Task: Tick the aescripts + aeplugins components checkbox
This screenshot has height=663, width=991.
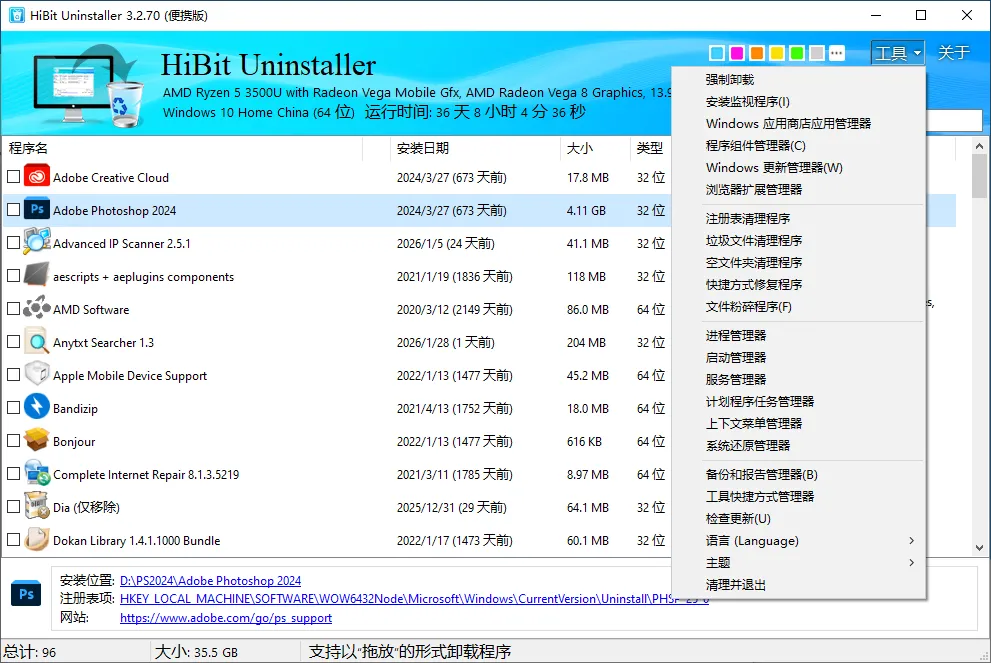Action: tap(13, 276)
